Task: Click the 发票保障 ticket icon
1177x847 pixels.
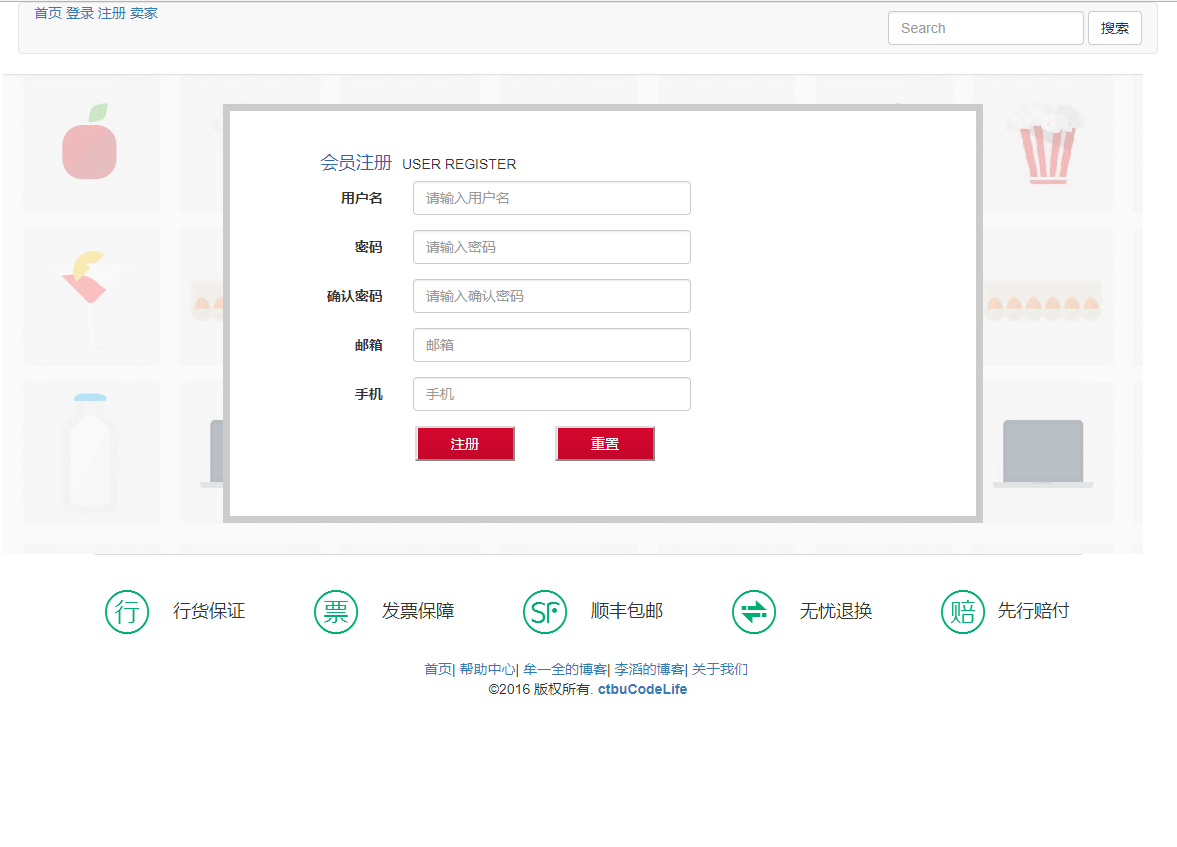Action: [x=335, y=611]
